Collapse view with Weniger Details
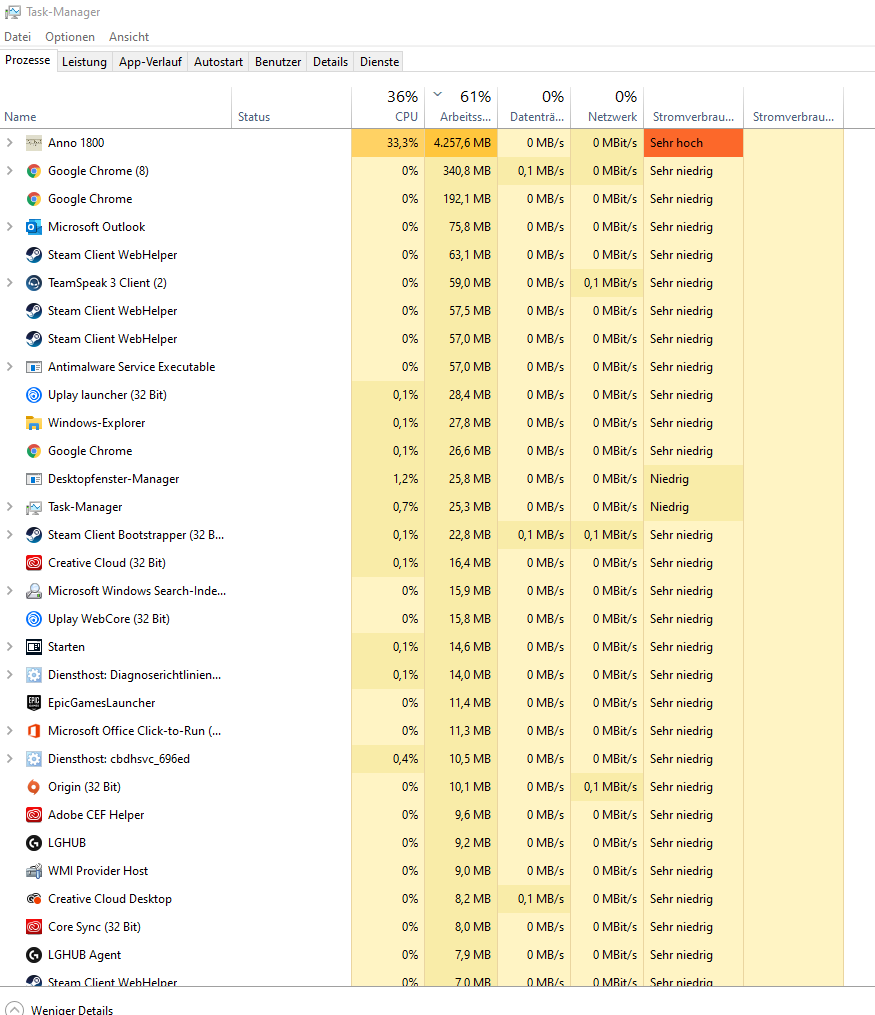This screenshot has height=1015, width=875. tap(61, 1009)
